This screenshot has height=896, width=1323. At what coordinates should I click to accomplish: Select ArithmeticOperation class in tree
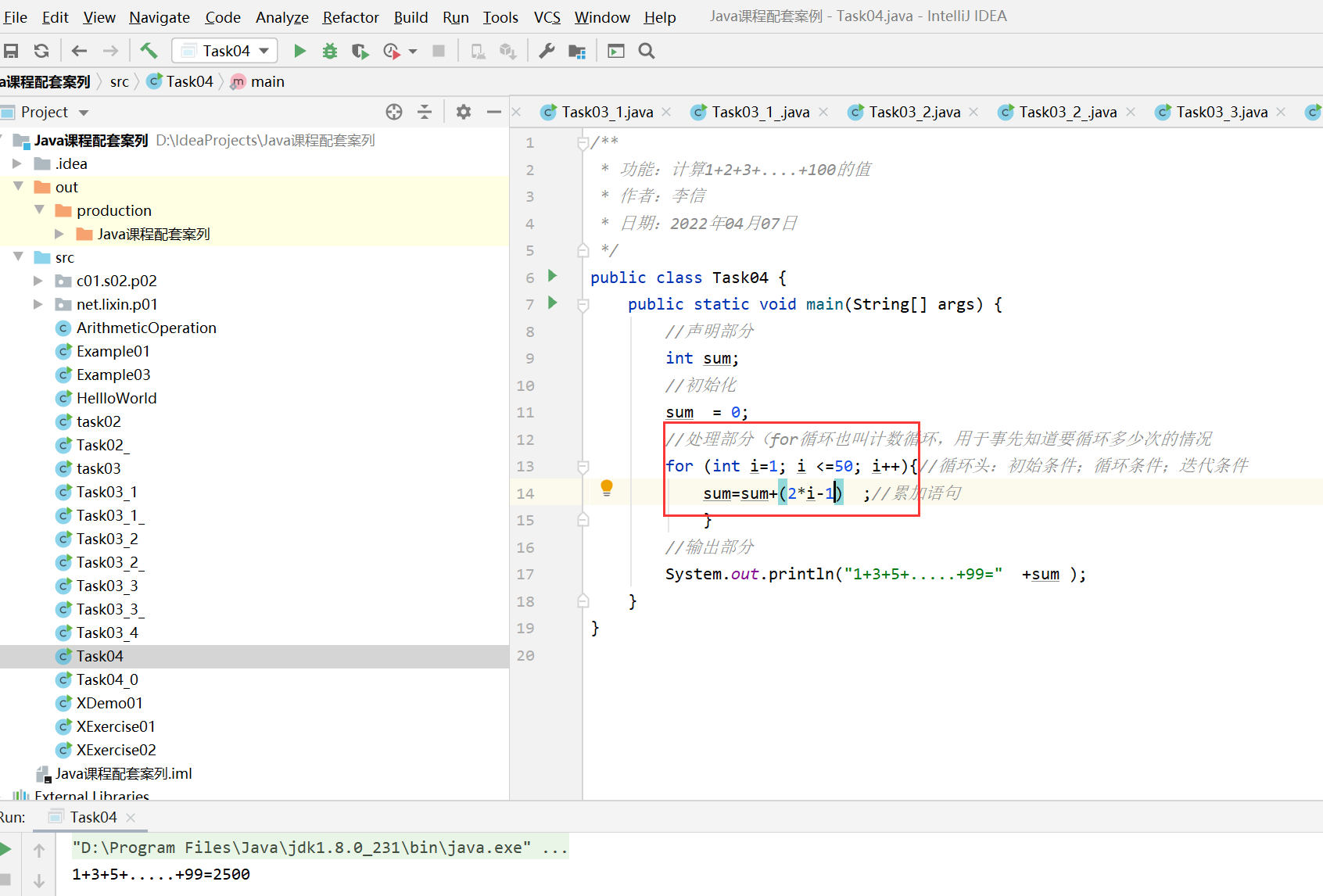tap(146, 328)
